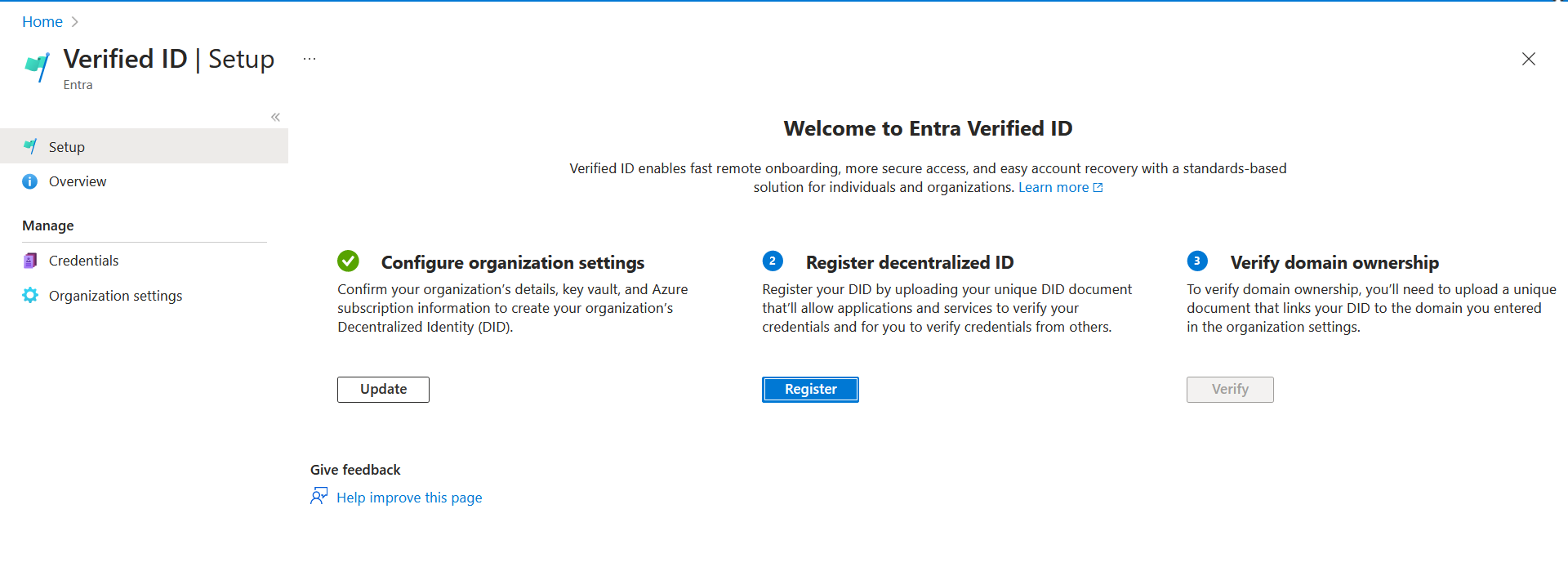Click external link icon next to Learn more
Screen dimensions: 1568x567
tap(1098, 188)
